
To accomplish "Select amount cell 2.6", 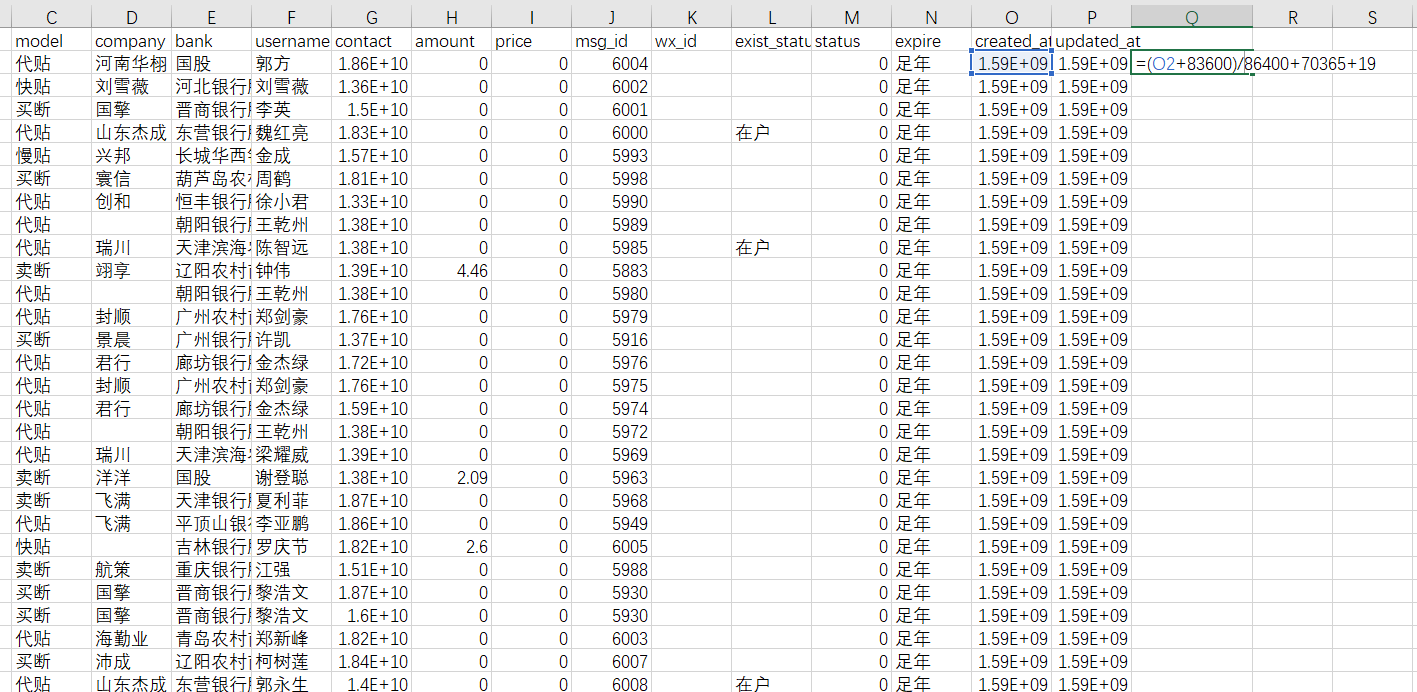I will [x=452, y=547].
